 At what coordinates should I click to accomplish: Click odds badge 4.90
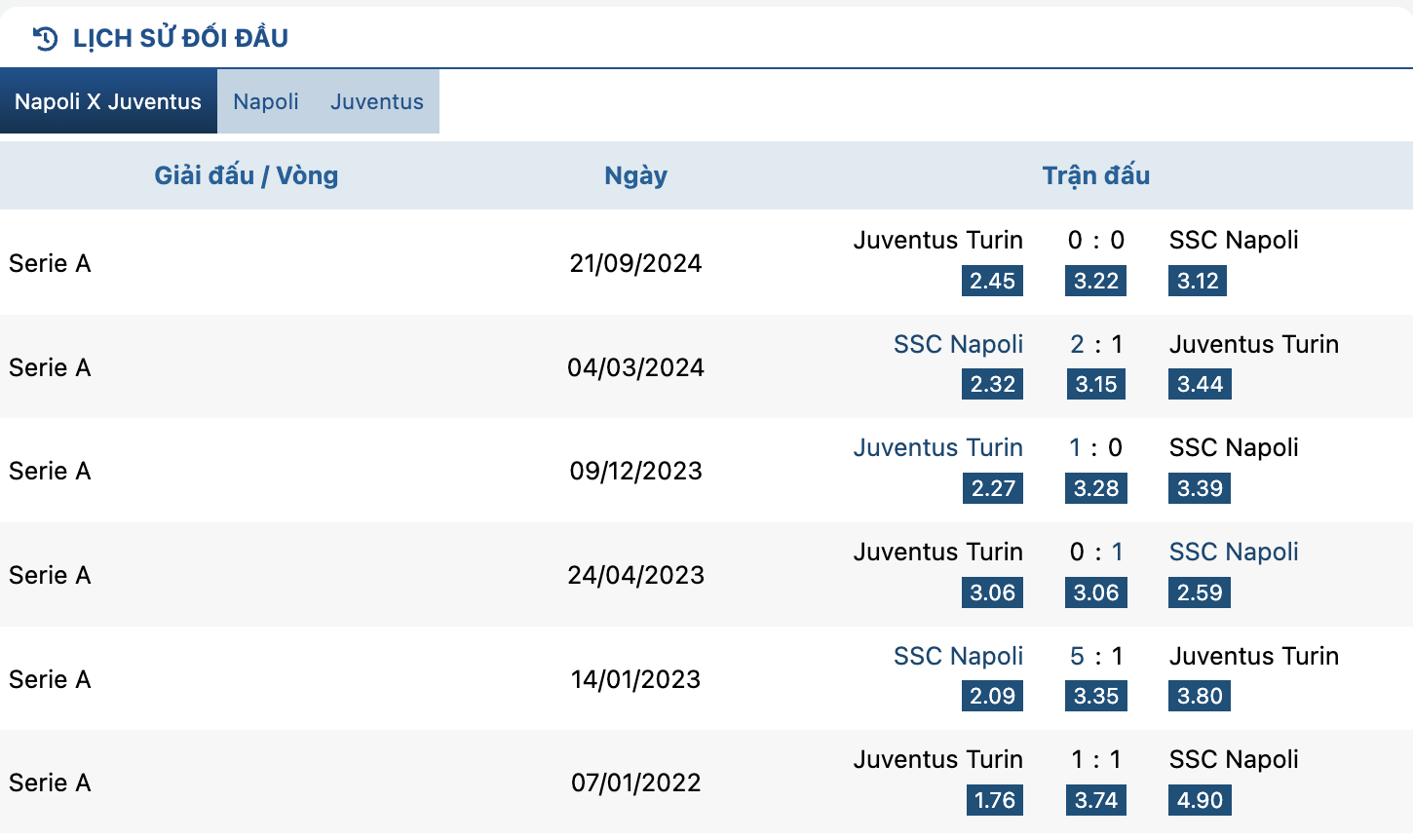(x=1200, y=800)
